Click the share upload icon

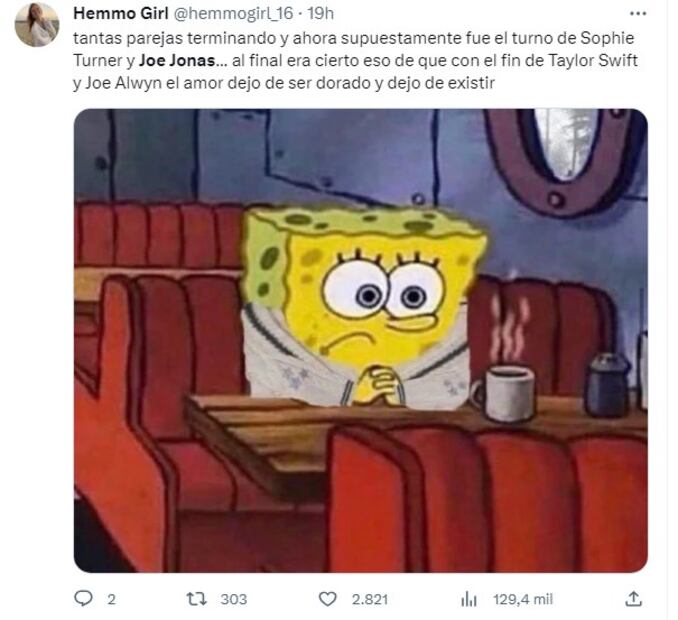(633, 599)
